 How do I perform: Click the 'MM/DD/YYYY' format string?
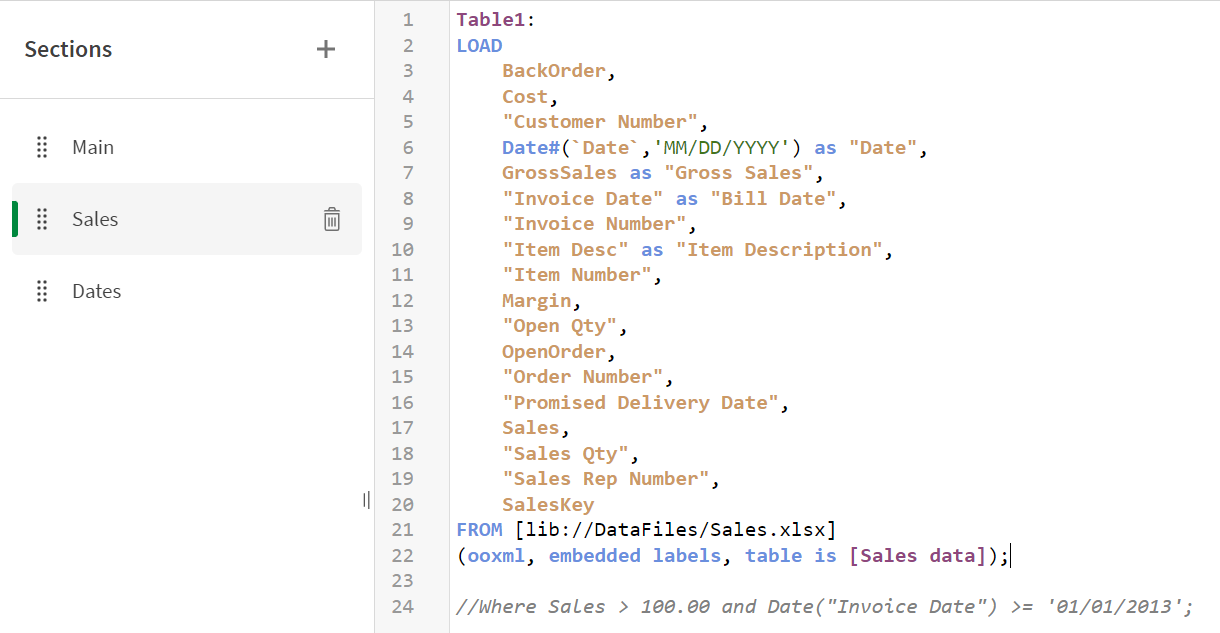click(721, 147)
